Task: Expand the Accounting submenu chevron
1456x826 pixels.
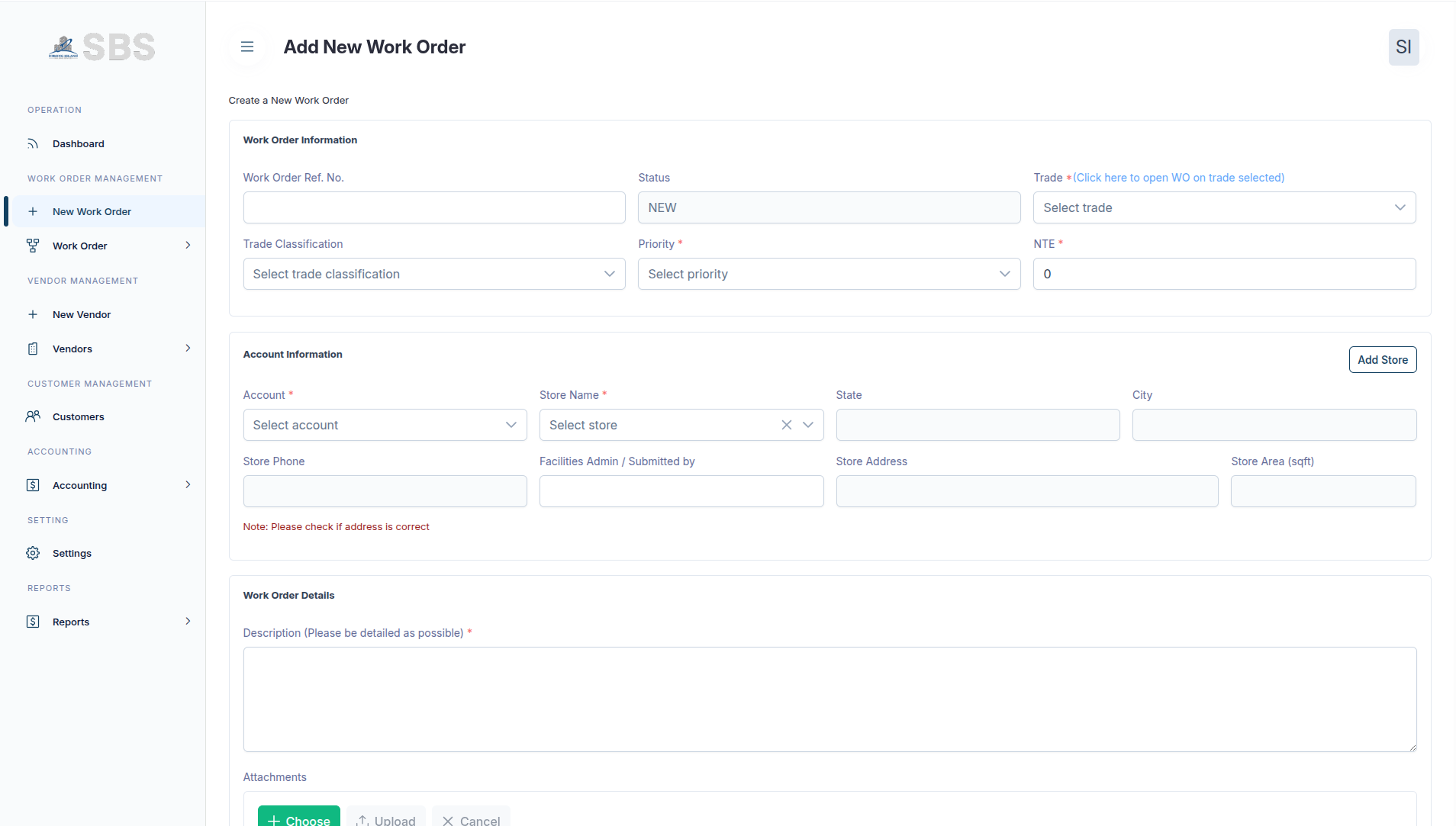Action: click(188, 484)
